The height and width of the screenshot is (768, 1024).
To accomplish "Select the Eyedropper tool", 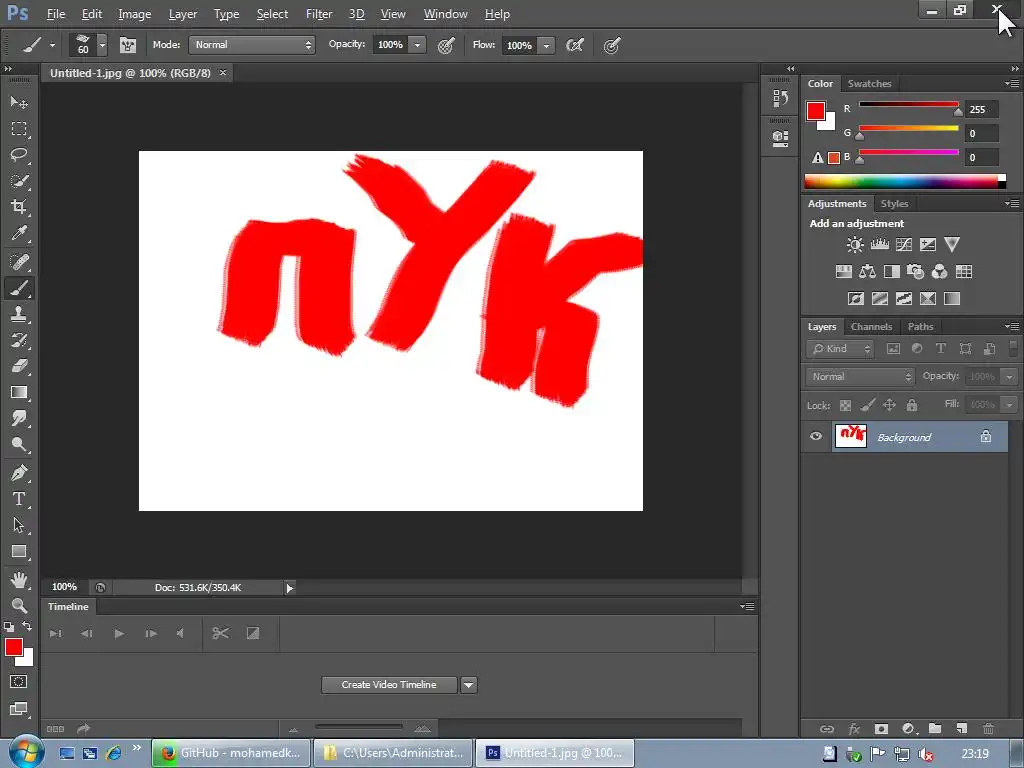I will (x=19, y=233).
